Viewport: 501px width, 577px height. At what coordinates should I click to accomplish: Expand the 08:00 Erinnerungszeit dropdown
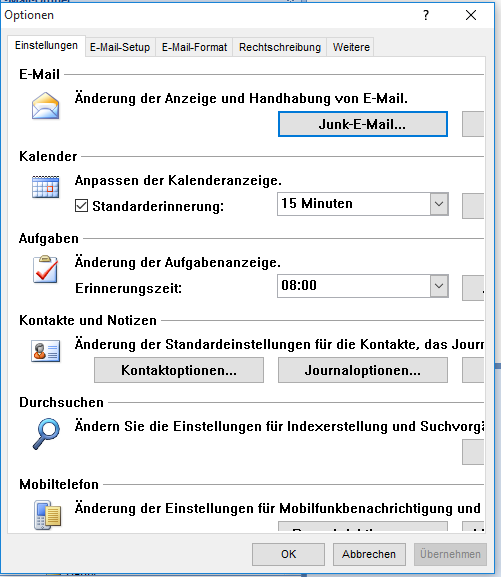tap(439, 286)
